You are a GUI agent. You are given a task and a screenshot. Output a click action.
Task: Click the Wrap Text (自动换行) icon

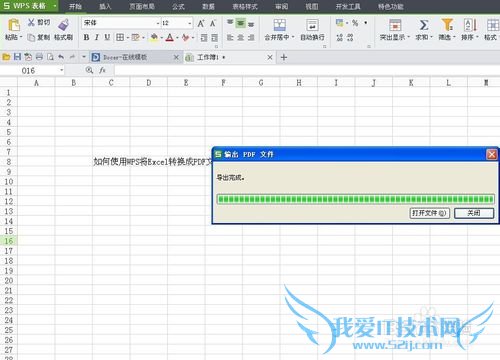(312, 25)
